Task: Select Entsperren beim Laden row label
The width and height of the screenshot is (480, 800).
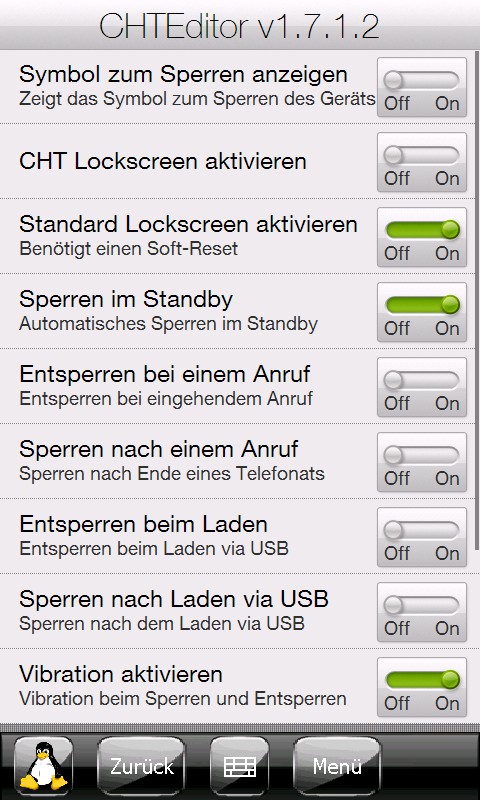Action: tap(143, 524)
